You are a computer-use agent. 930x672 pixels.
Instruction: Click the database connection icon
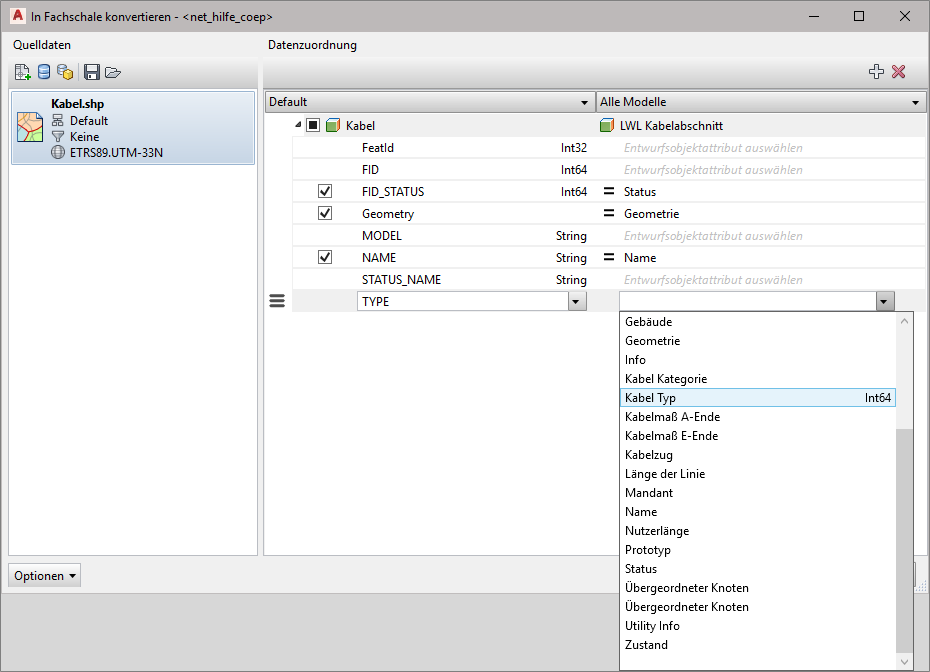click(x=44, y=72)
